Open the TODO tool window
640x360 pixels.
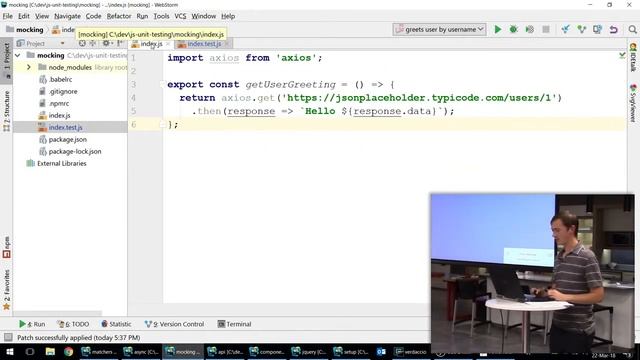[73, 324]
